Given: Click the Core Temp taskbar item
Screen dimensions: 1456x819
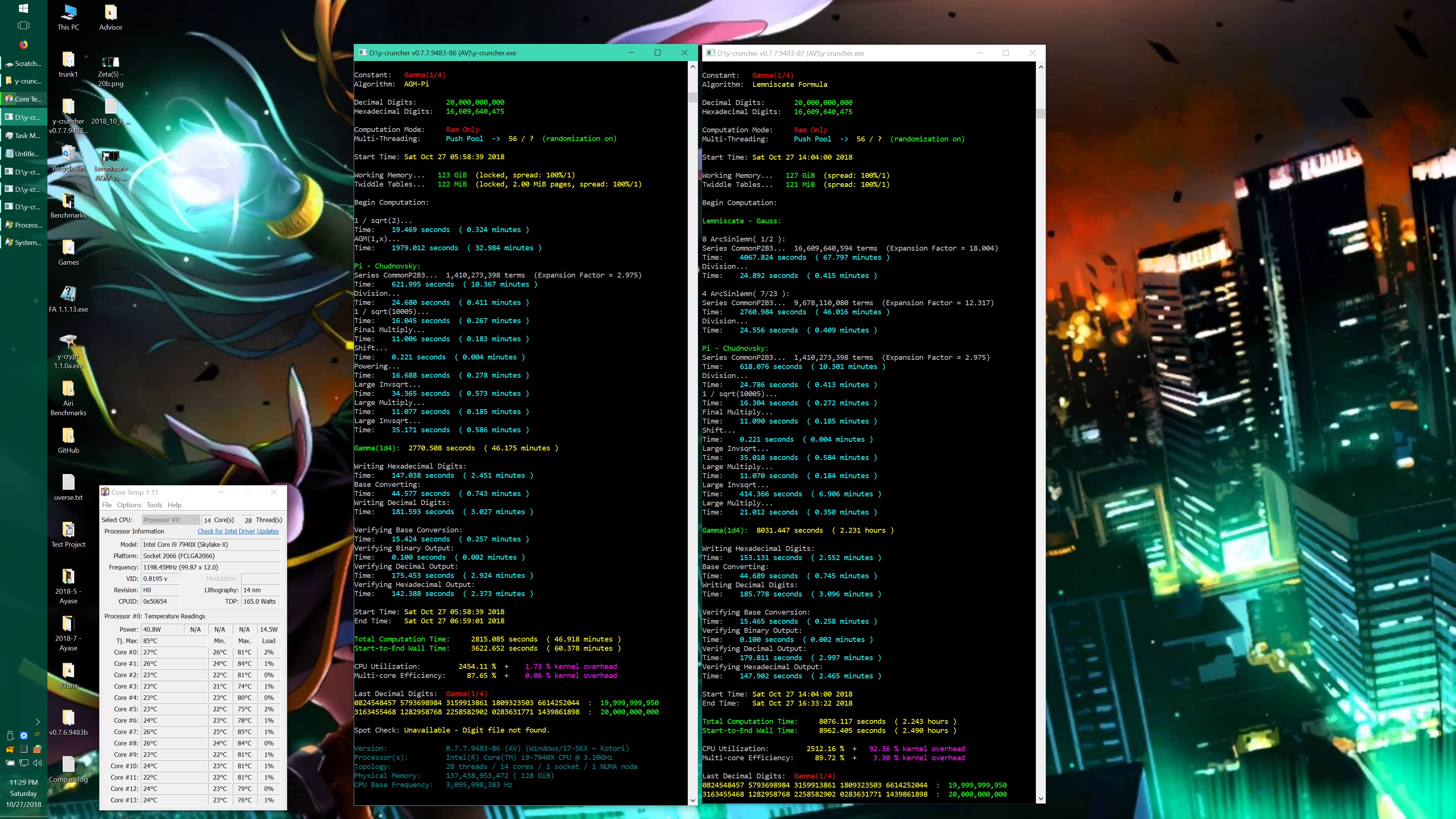Looking at the screenshot, I should point(23,99).
